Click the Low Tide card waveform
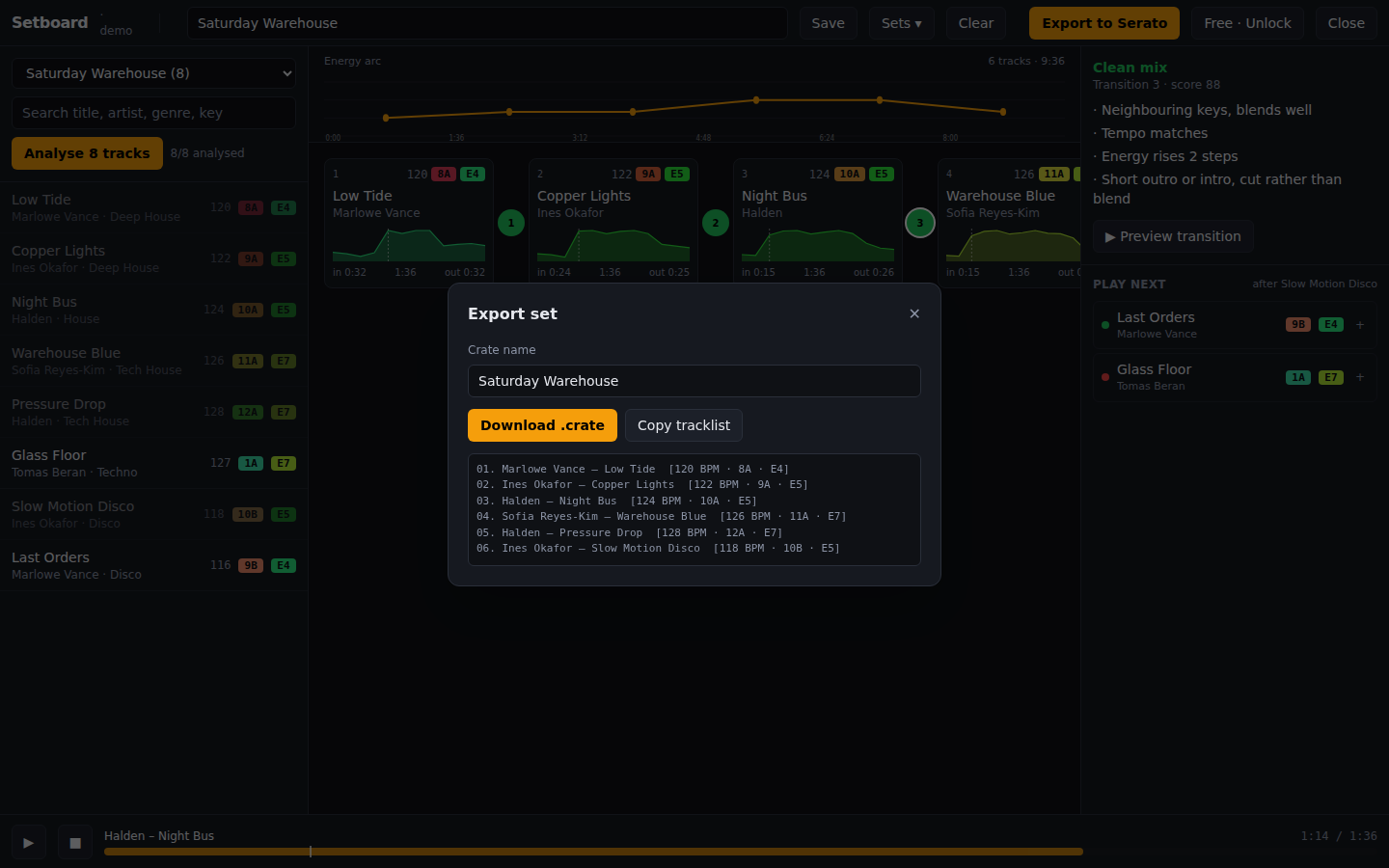 (x=409, y=245)
